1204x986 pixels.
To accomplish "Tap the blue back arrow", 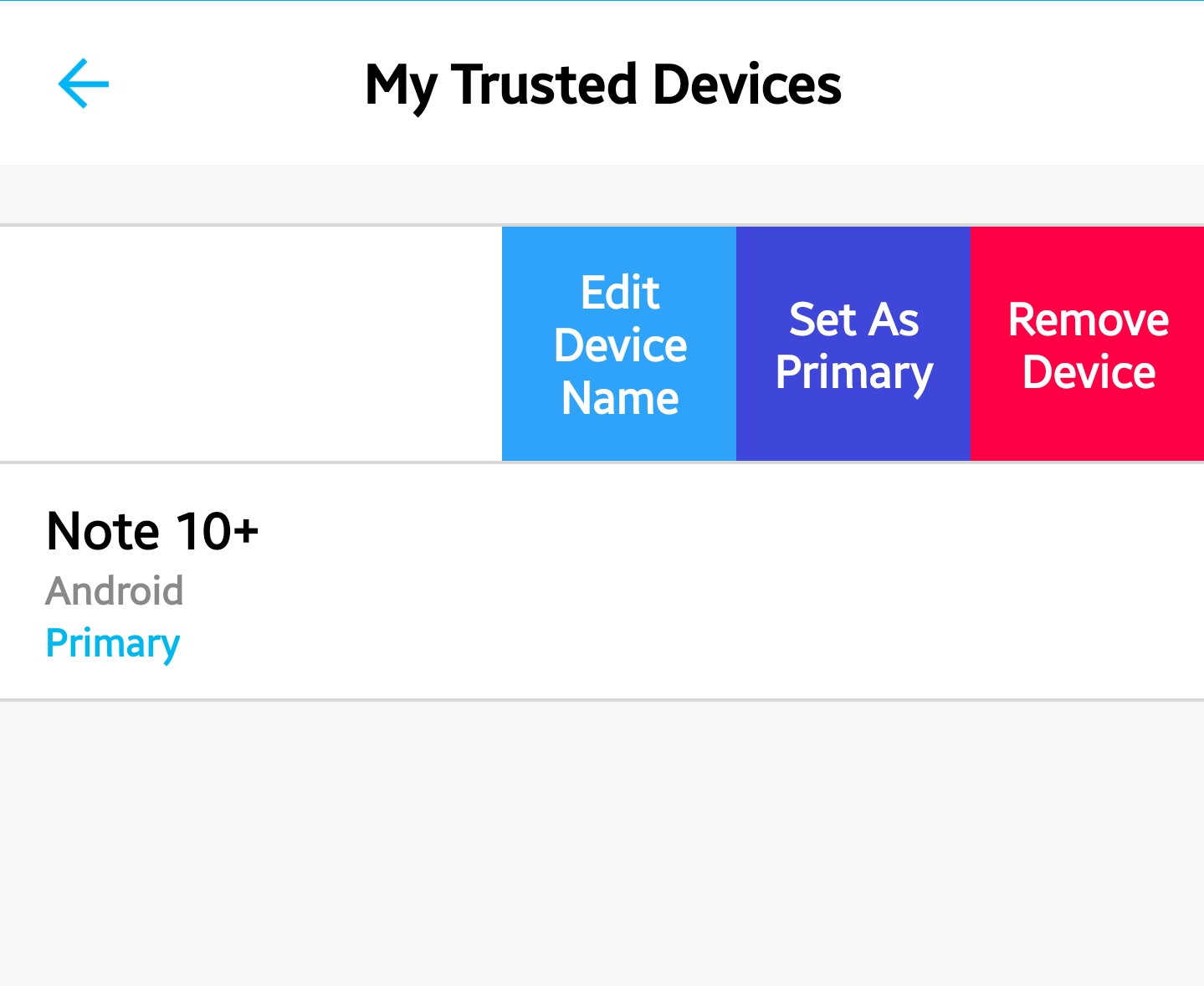I will point(84,84).
